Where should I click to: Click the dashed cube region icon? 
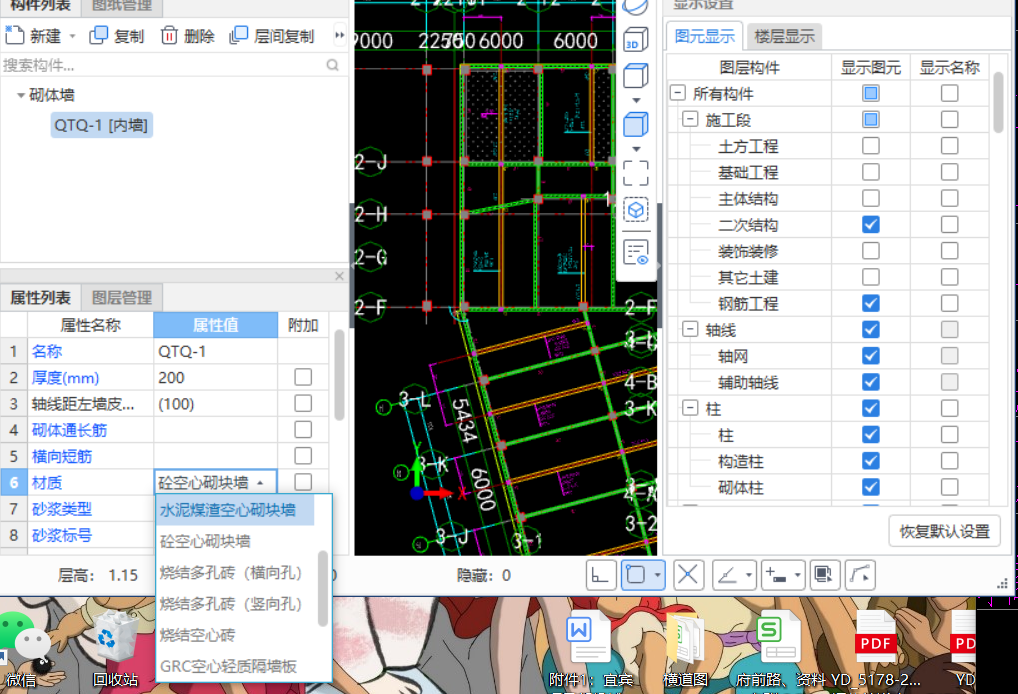click(x=636, y=210)
